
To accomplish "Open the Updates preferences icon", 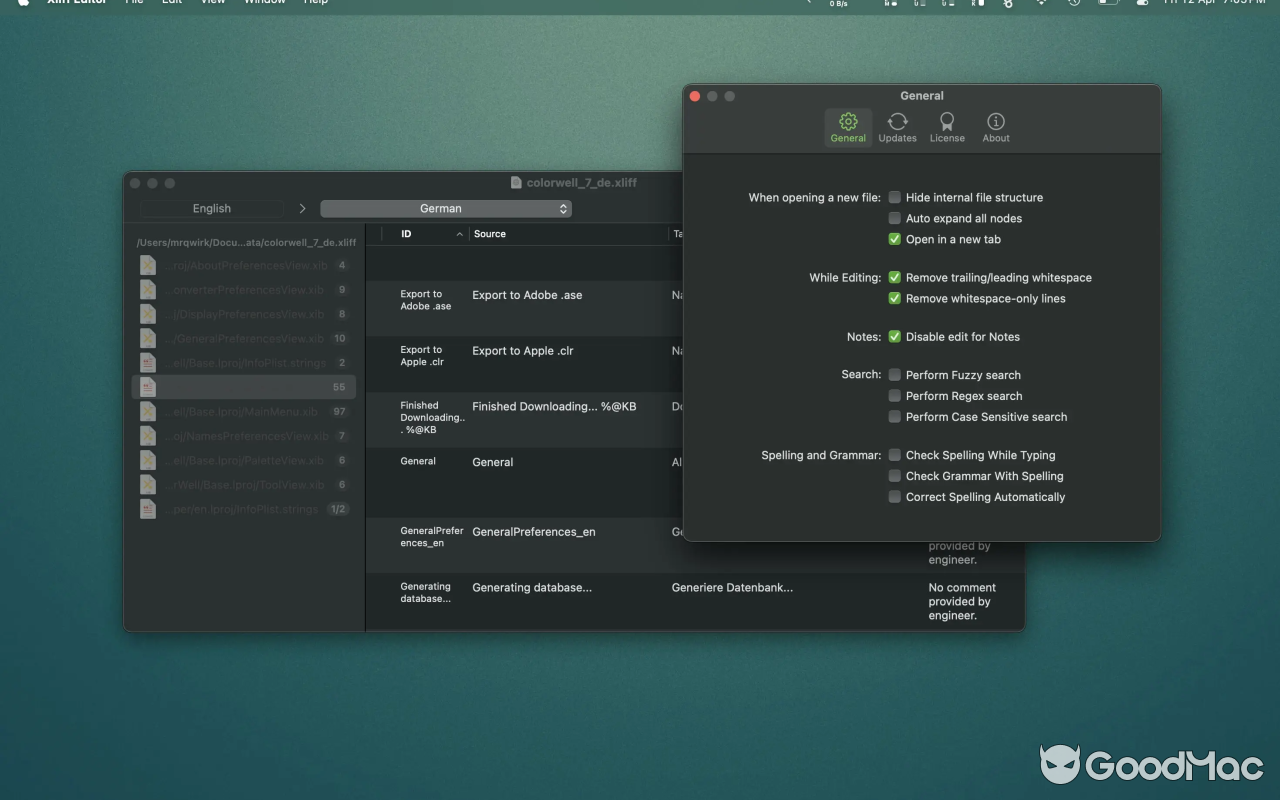I will point(897,127).
